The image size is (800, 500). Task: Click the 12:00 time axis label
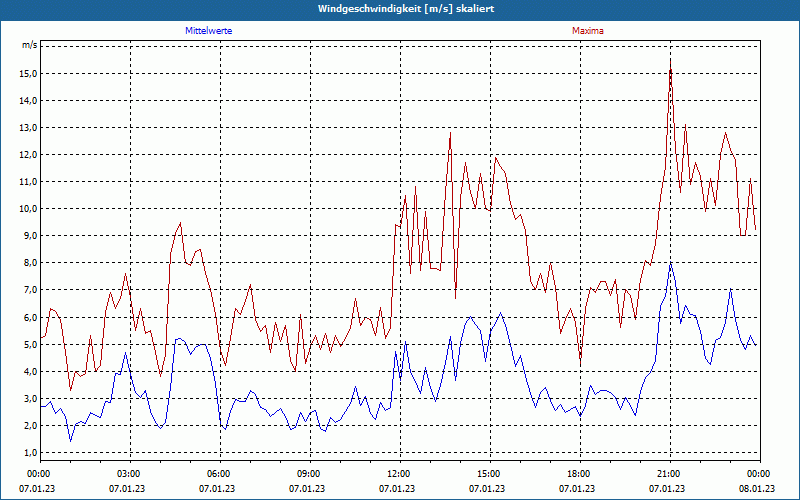pos(397,474)
